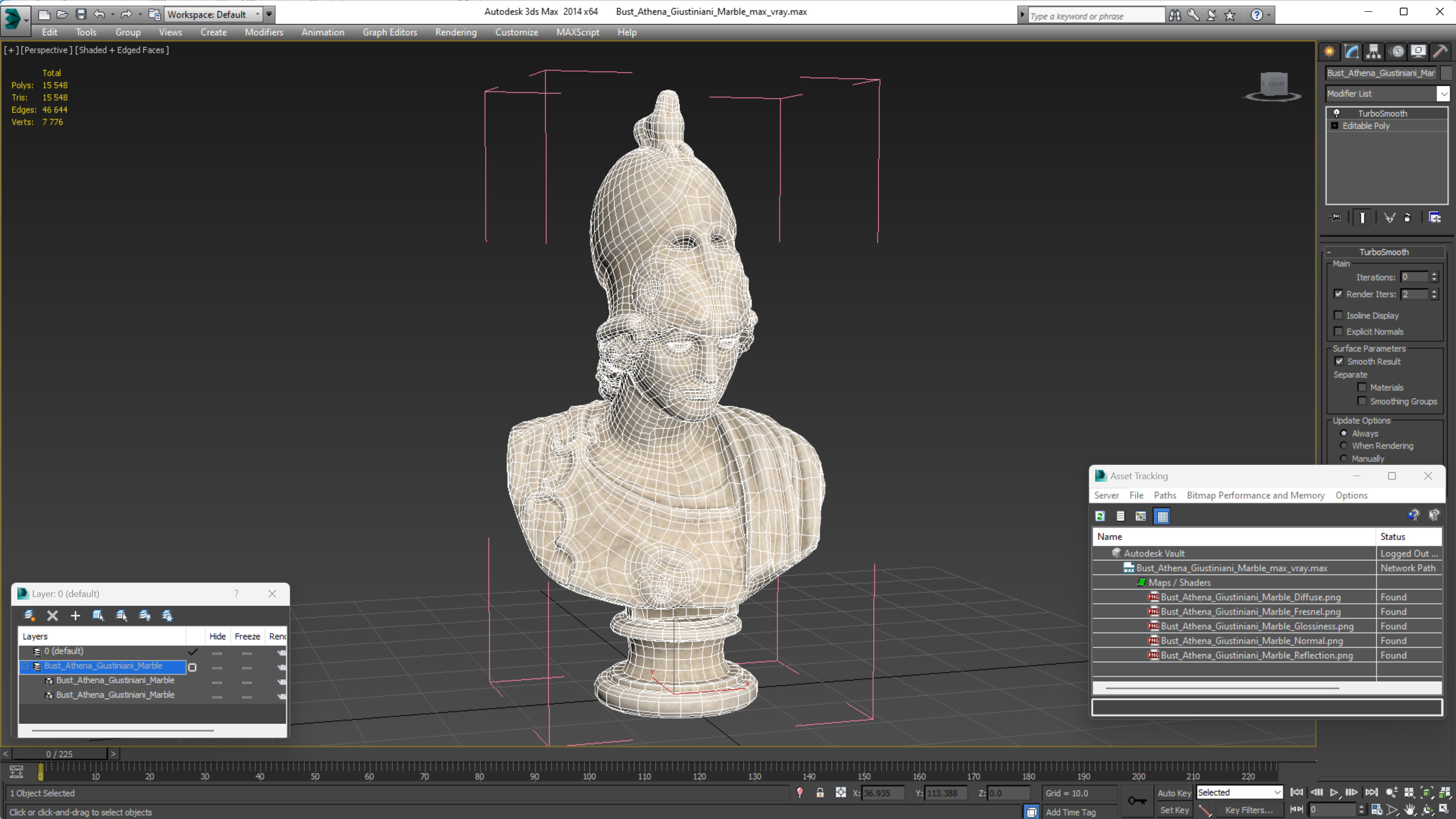1456x819 pixels.
Task: Switch to the Modify panel tab icon
Action: (x=1351, y=52)
